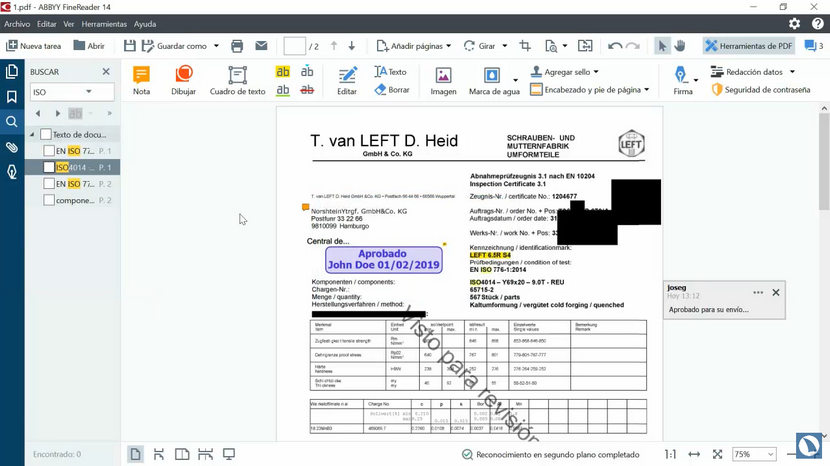The height and width of the screenshot is (466, 830).
Task: Open the attachments paperclip panel
Action: coord(12,147)
